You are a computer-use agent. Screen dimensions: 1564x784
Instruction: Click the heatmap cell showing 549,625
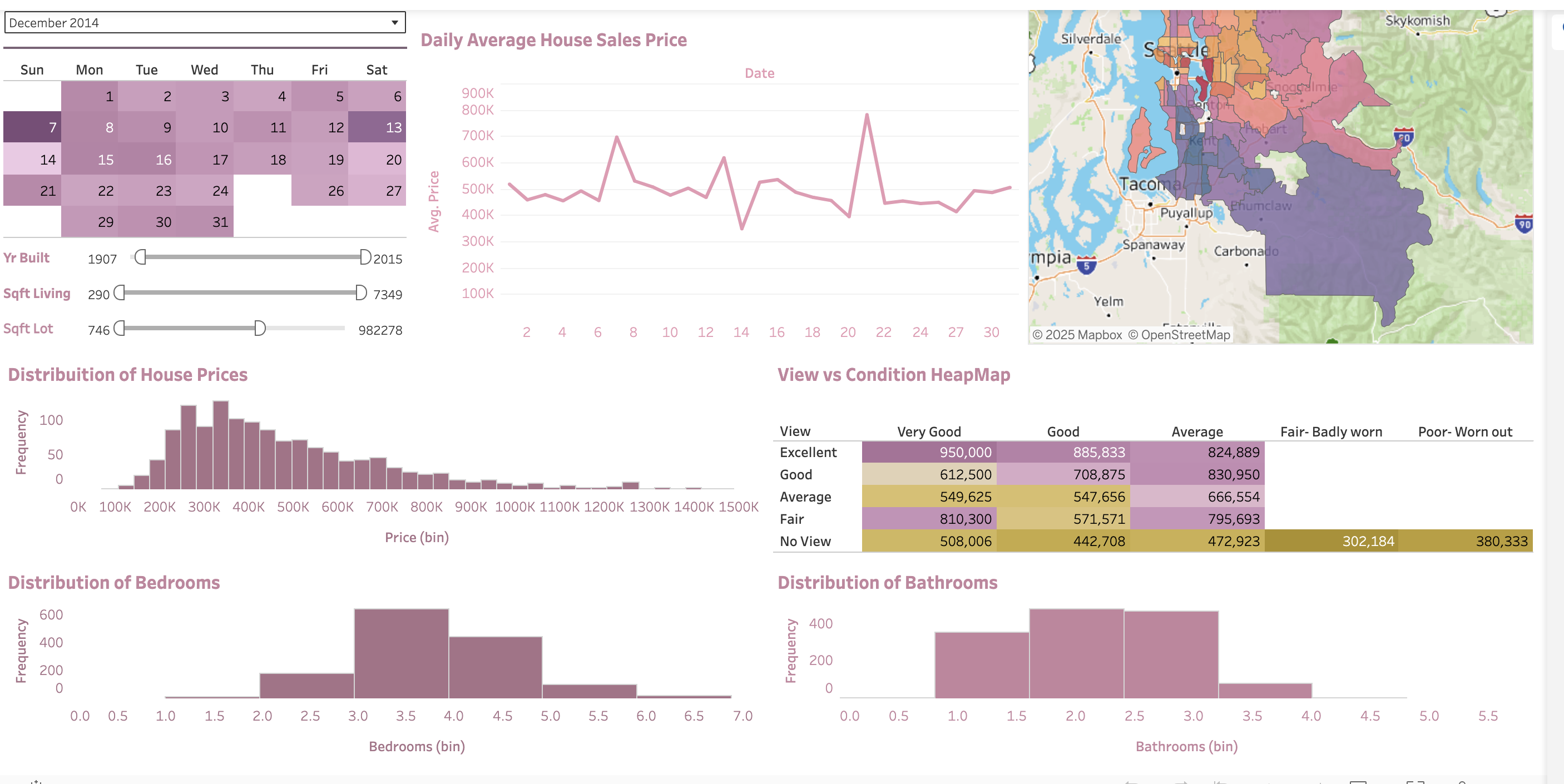(929, 497)
